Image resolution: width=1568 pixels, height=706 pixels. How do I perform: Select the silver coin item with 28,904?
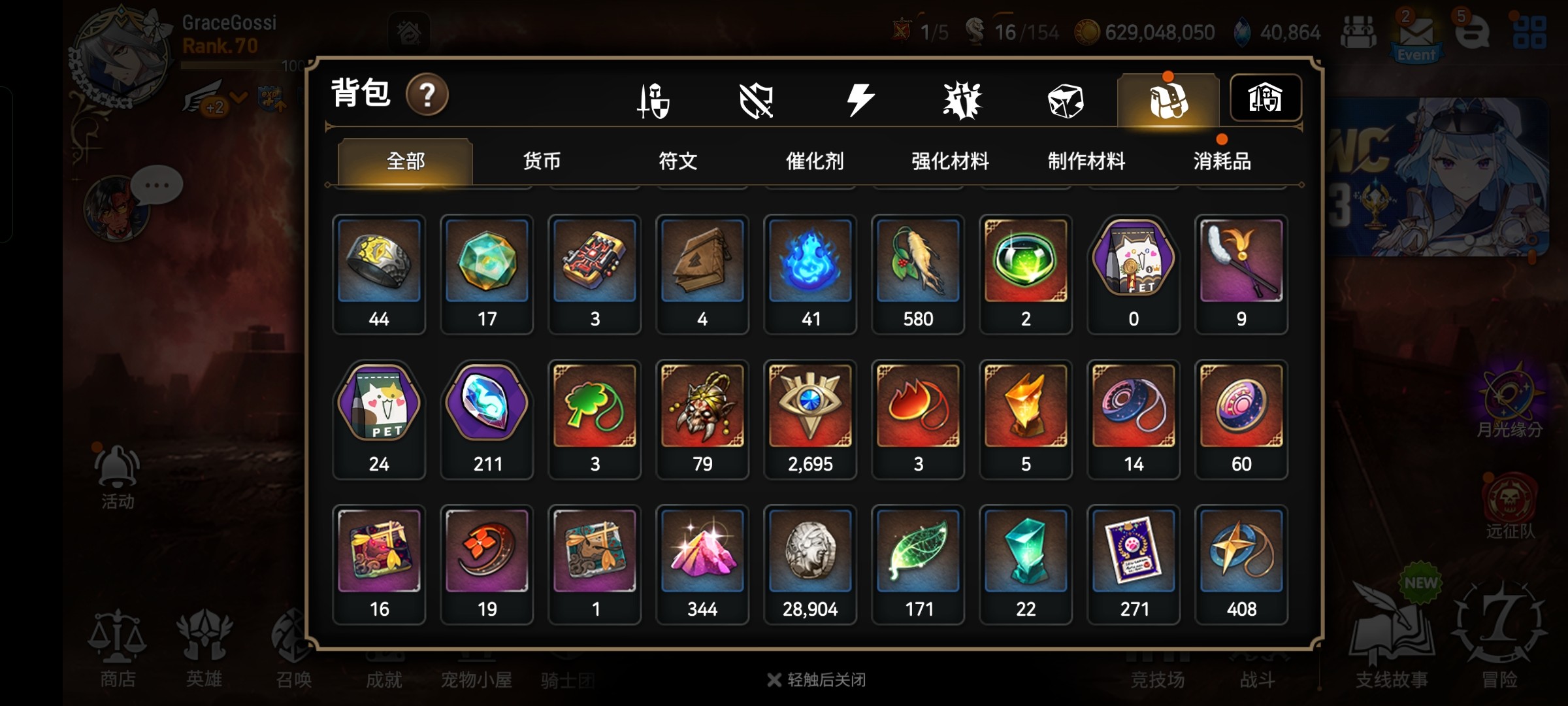810,565
